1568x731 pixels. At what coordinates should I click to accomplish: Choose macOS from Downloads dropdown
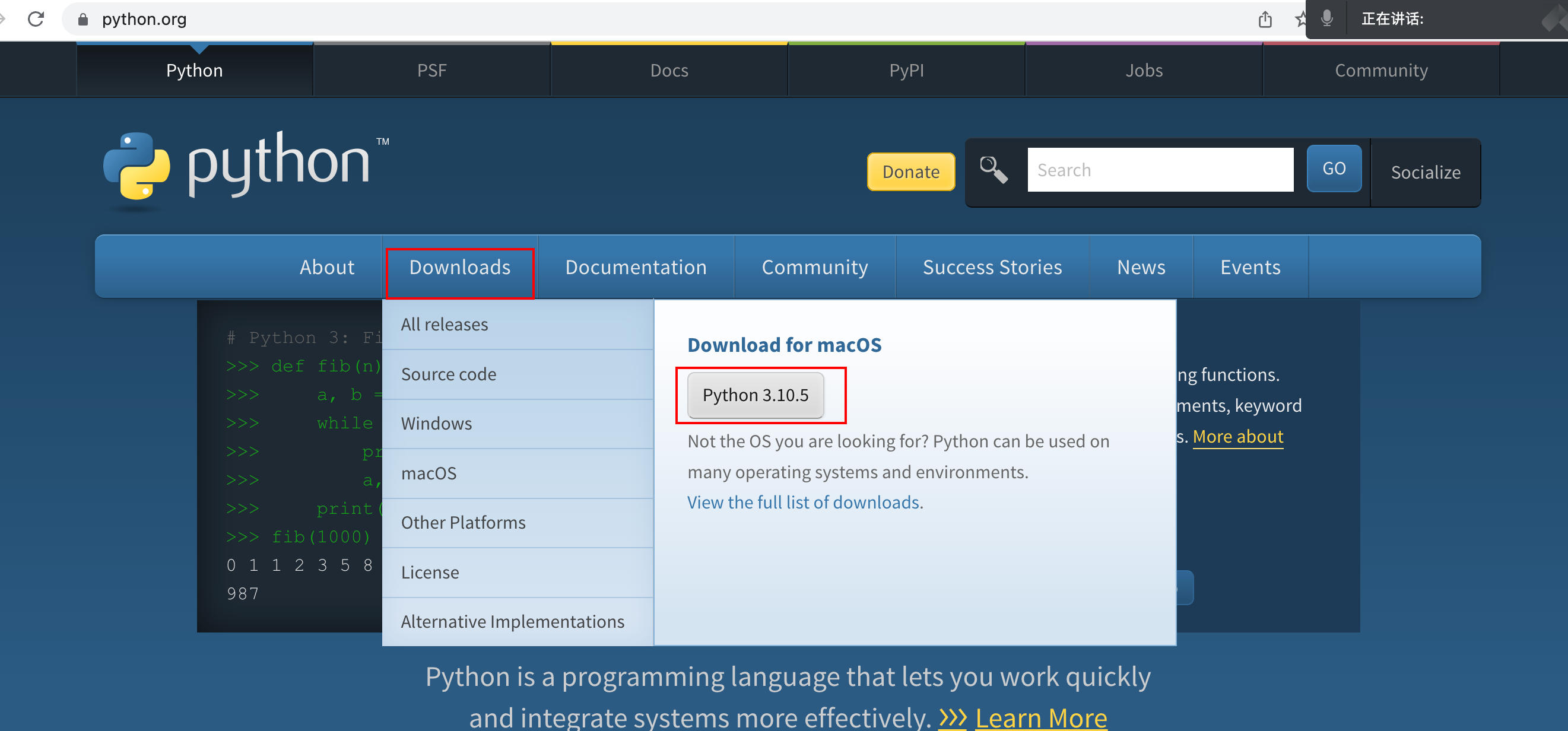(518, 473)
